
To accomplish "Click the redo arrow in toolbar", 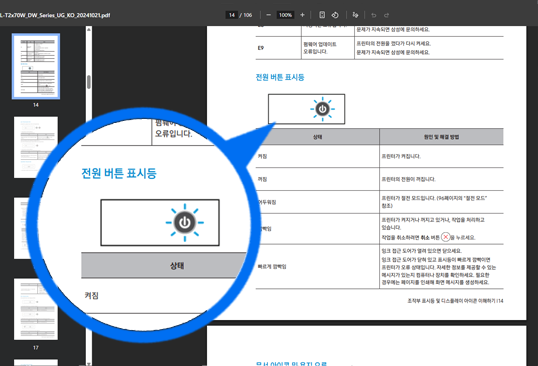I will pos(386,15).
